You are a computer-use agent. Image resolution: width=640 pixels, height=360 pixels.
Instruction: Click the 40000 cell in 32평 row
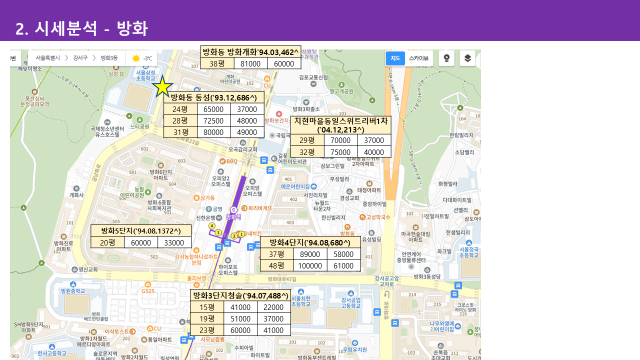click(374, 152)
